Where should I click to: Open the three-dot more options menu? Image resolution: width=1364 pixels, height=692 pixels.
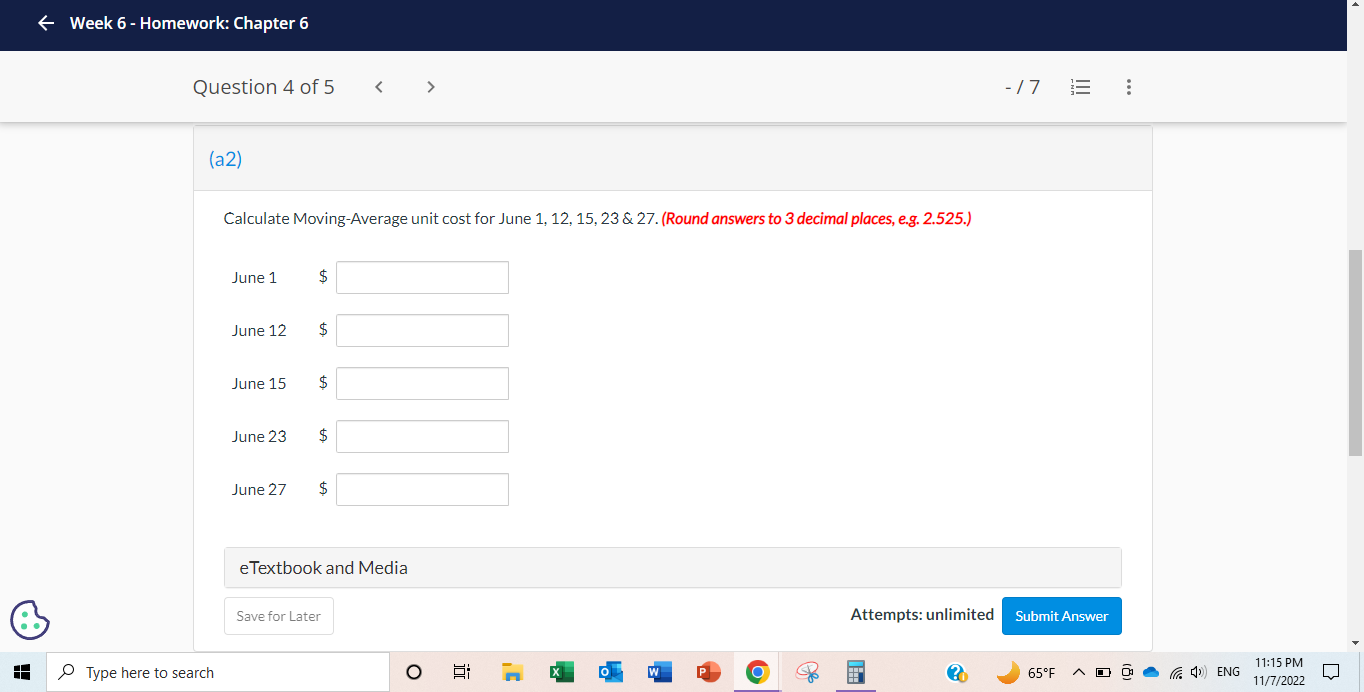[1128, 87]
